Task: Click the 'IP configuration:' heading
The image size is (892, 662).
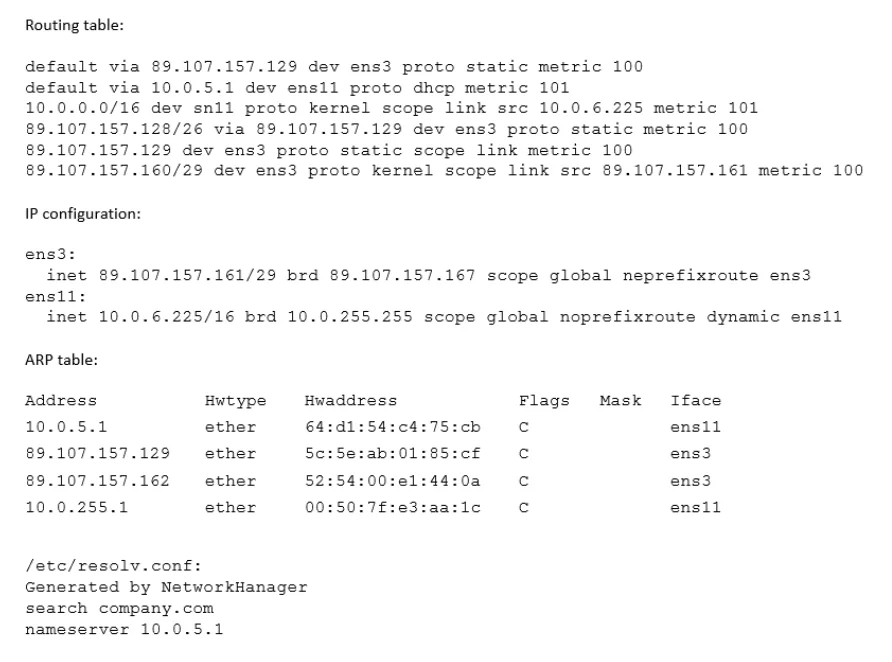Action: (x=82, y=214)
